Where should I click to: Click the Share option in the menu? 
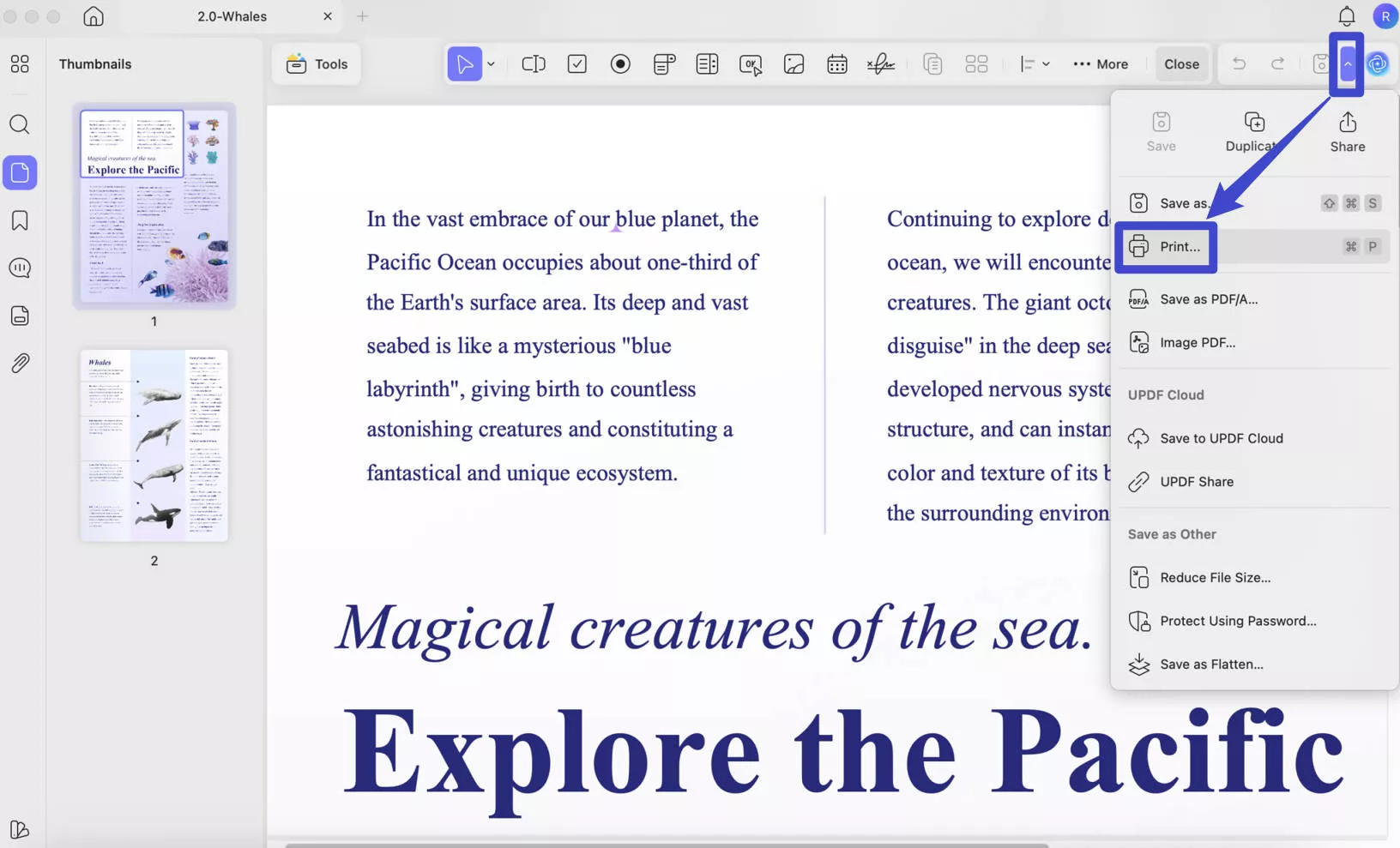[x=1346, y=130]
